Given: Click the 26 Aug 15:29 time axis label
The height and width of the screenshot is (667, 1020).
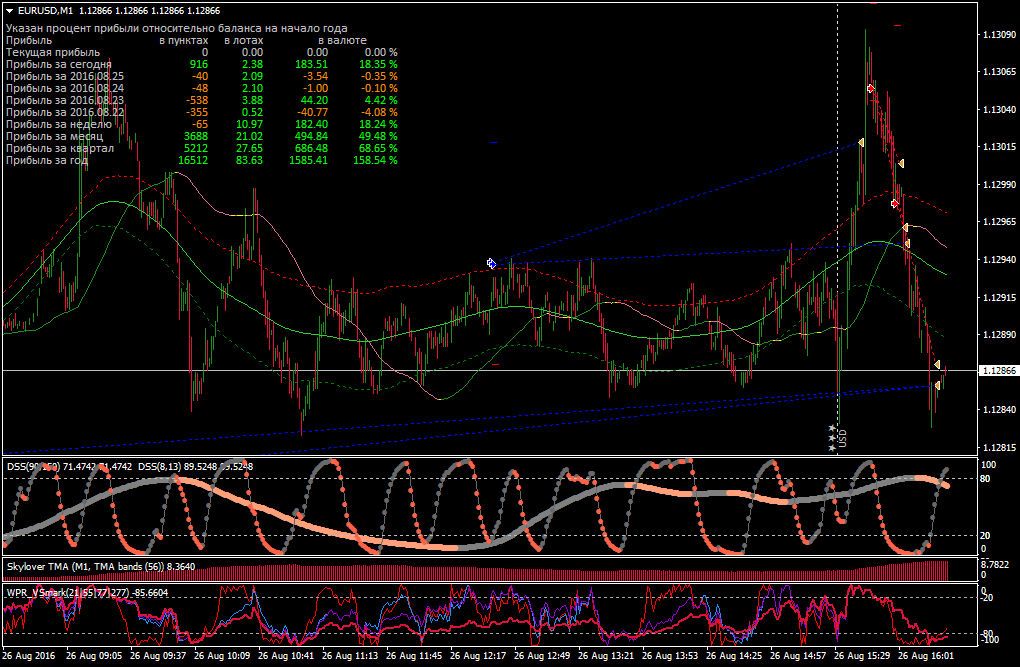Looking at the screenshot, I should point(862,655).
